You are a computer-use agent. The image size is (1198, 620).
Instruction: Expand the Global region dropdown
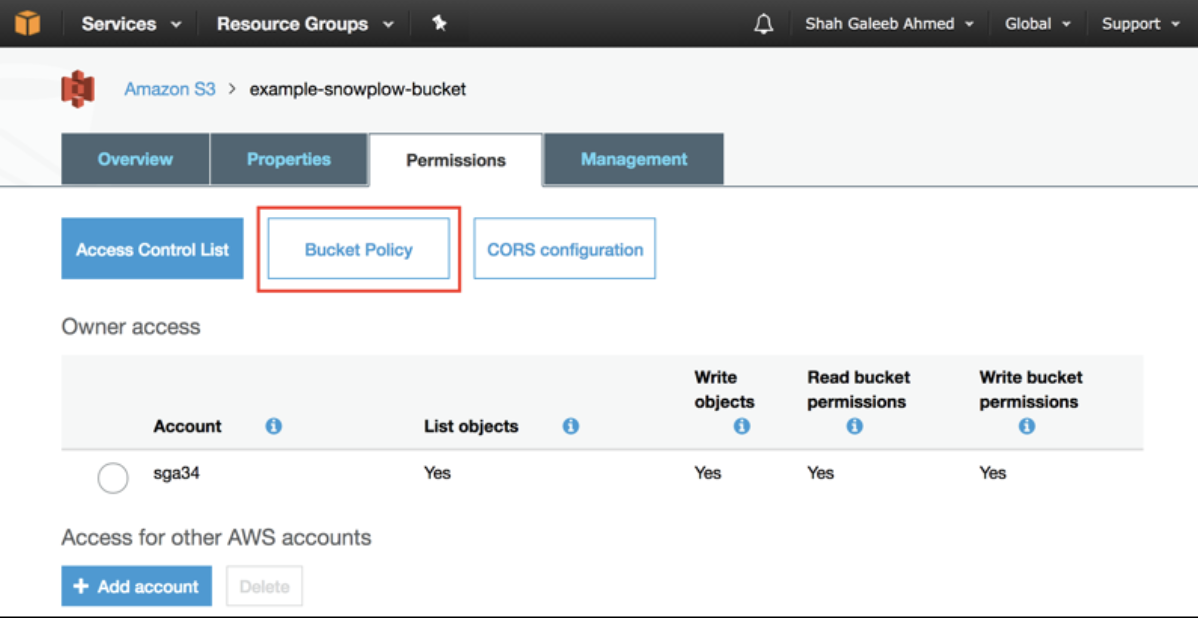pos(1037,24)
